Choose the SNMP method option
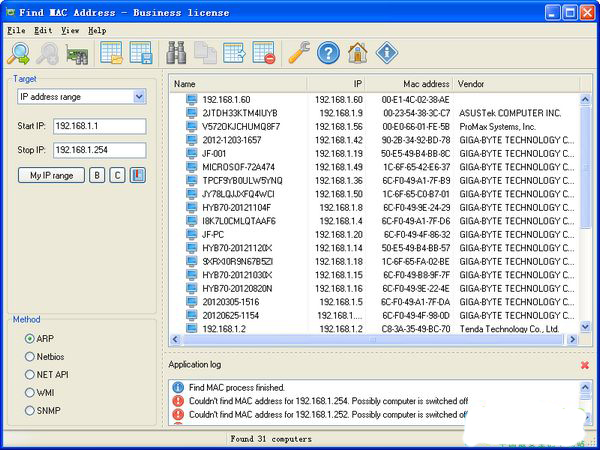 [30, 409]
